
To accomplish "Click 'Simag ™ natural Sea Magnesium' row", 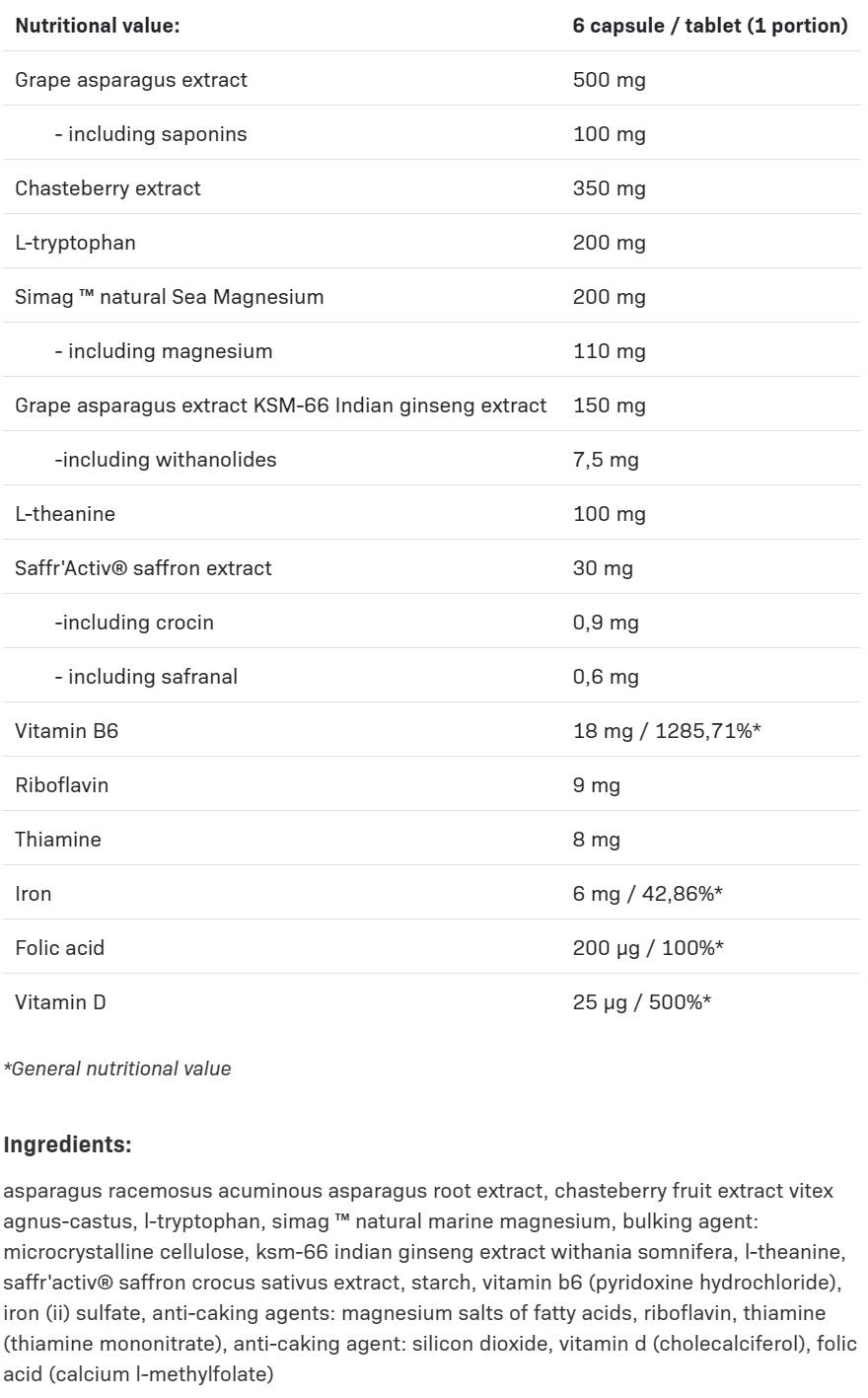I will [169, 297].
